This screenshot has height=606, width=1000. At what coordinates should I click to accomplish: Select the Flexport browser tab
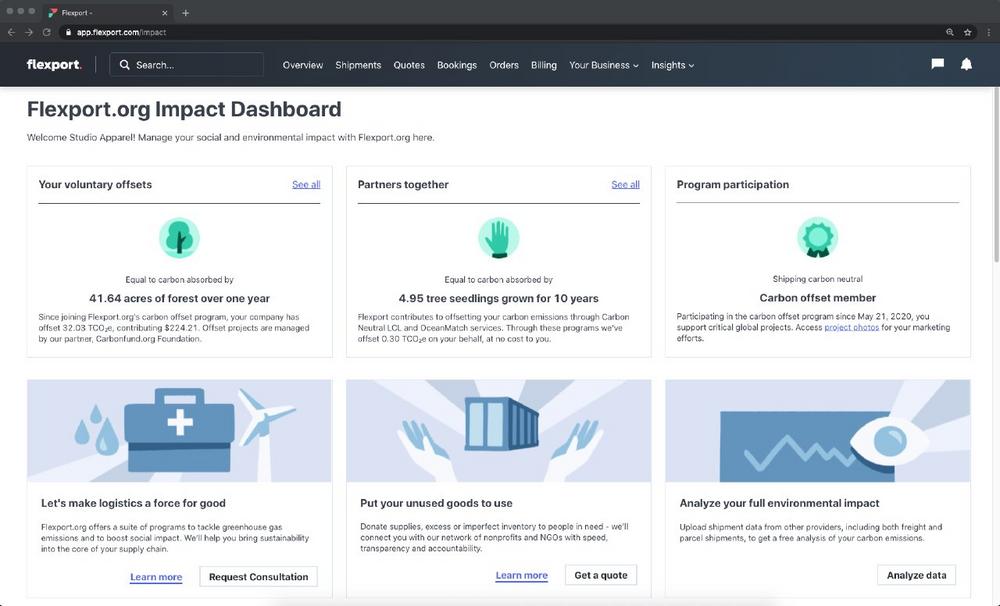108,13
